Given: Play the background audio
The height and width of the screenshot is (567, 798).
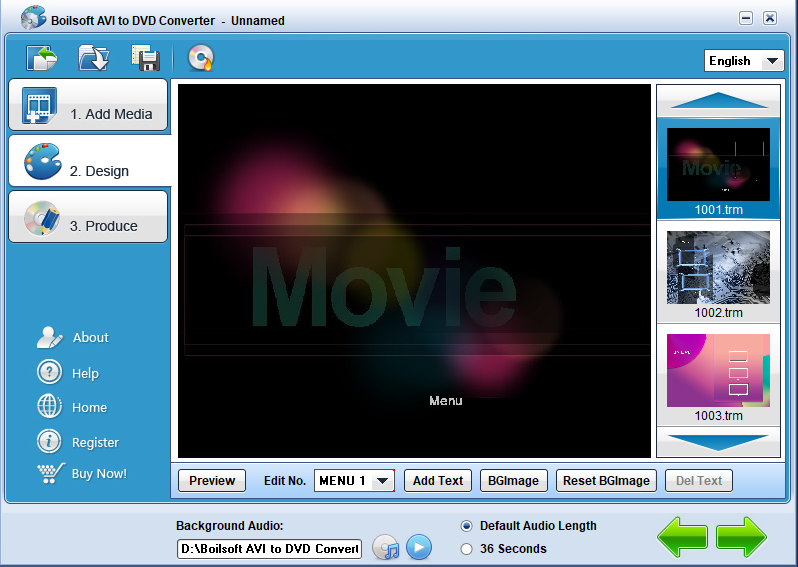Looking at the screenshot, I should point(419,547).
